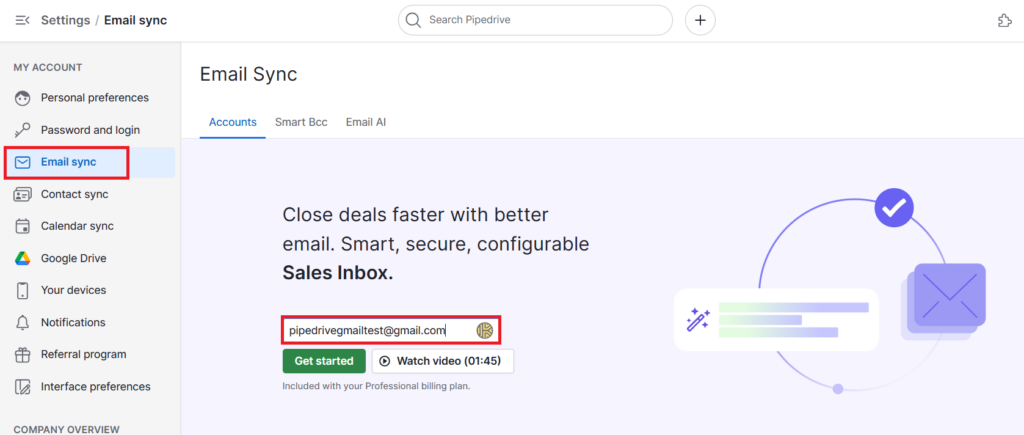Click the Referral program gift icon
The width and height of the screenshot is (1024, 435).
click(x=23, y=354)
